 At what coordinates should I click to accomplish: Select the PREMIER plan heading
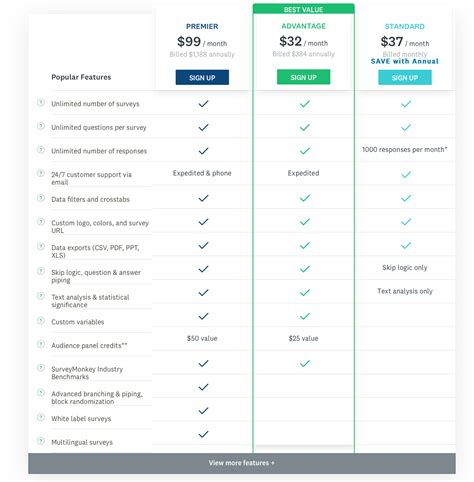[x=202, y=26]
